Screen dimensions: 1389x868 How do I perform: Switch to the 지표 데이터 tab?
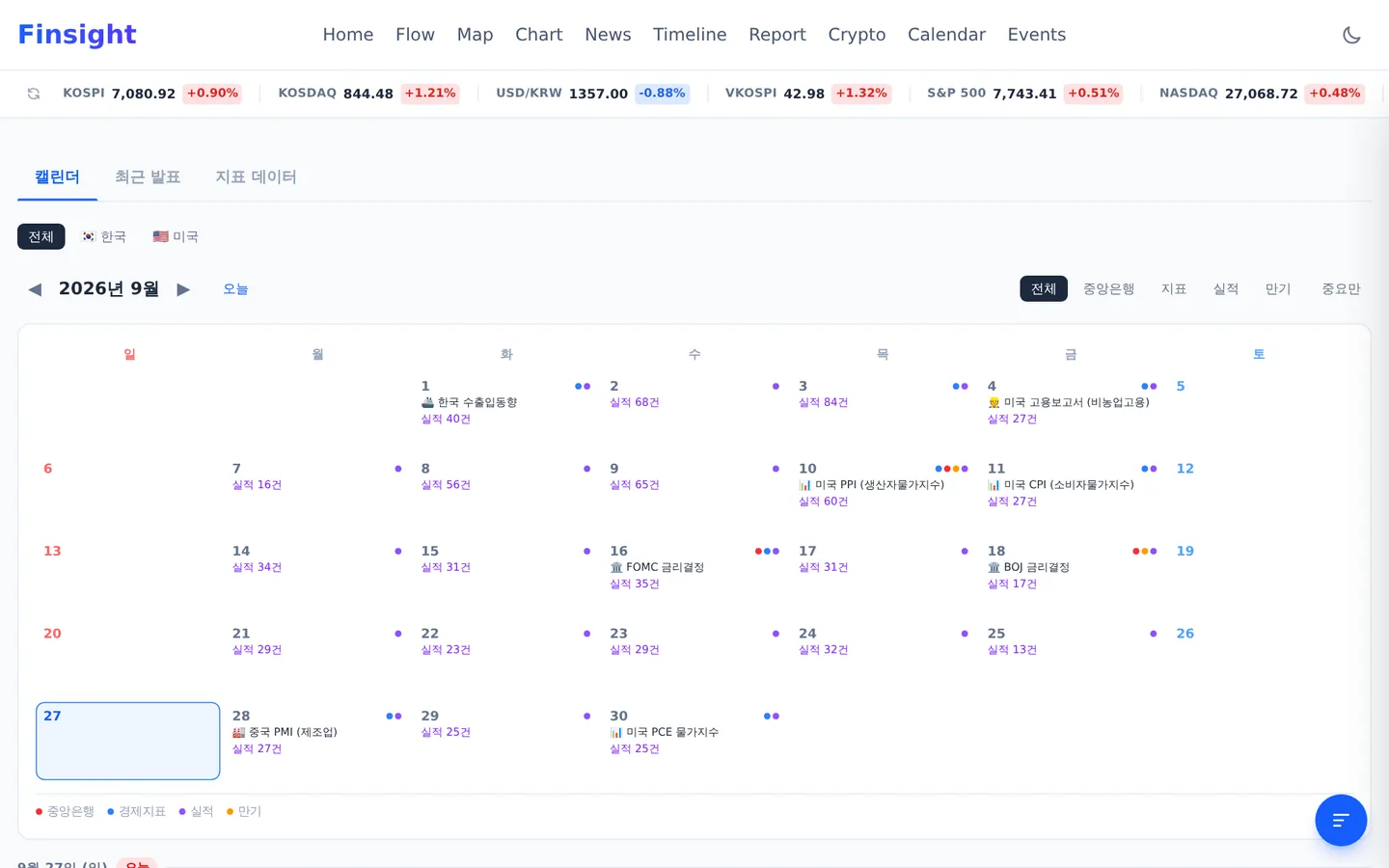(x=256, y=177)
